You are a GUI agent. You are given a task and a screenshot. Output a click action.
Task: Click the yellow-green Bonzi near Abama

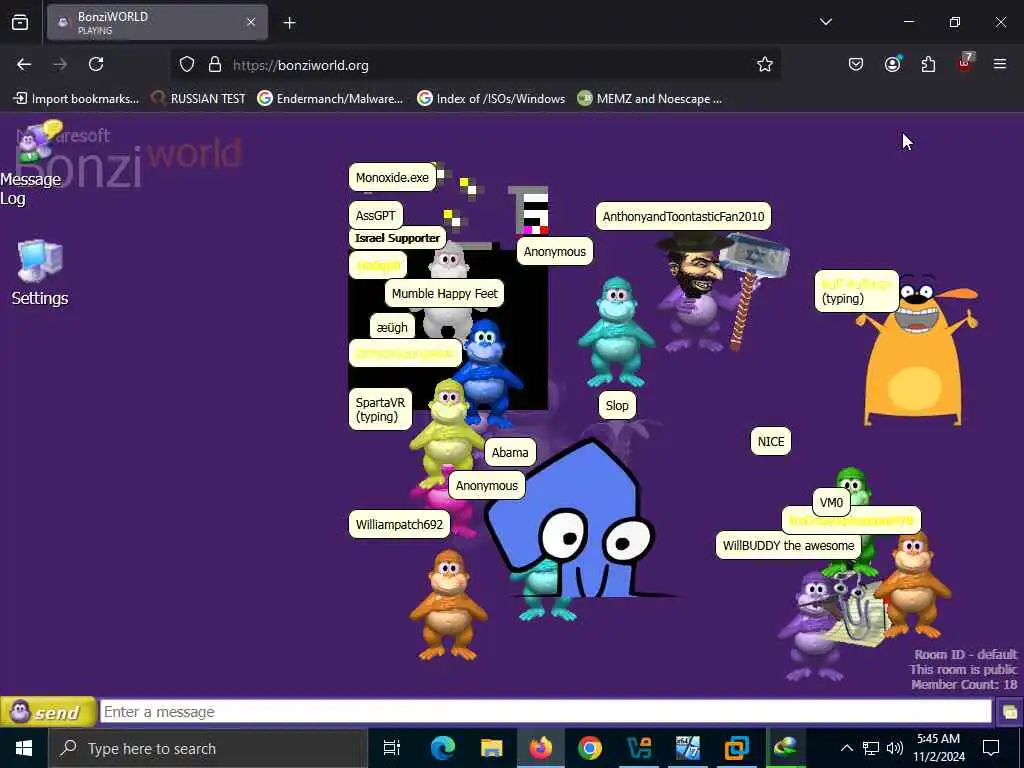(447, 434)
